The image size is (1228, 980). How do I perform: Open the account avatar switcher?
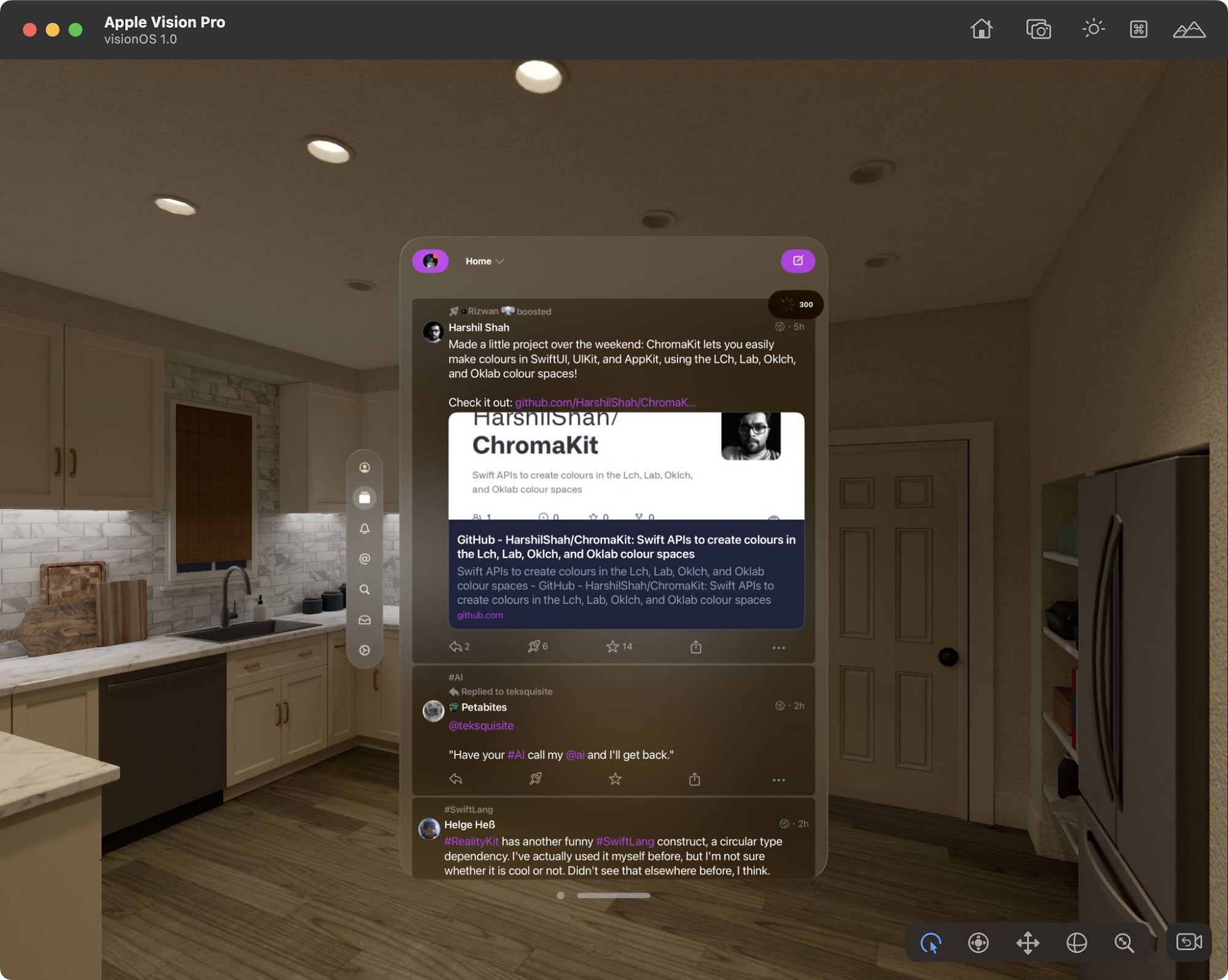(x=430, y=261)
